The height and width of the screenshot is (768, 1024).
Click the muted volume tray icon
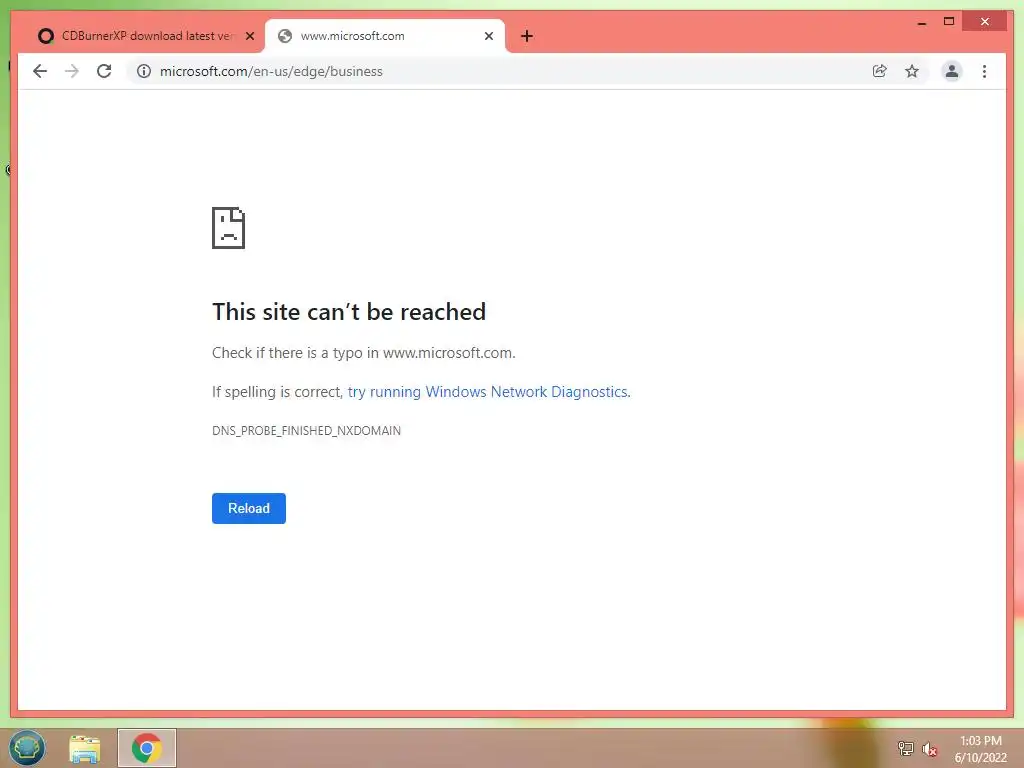point(929,748)
